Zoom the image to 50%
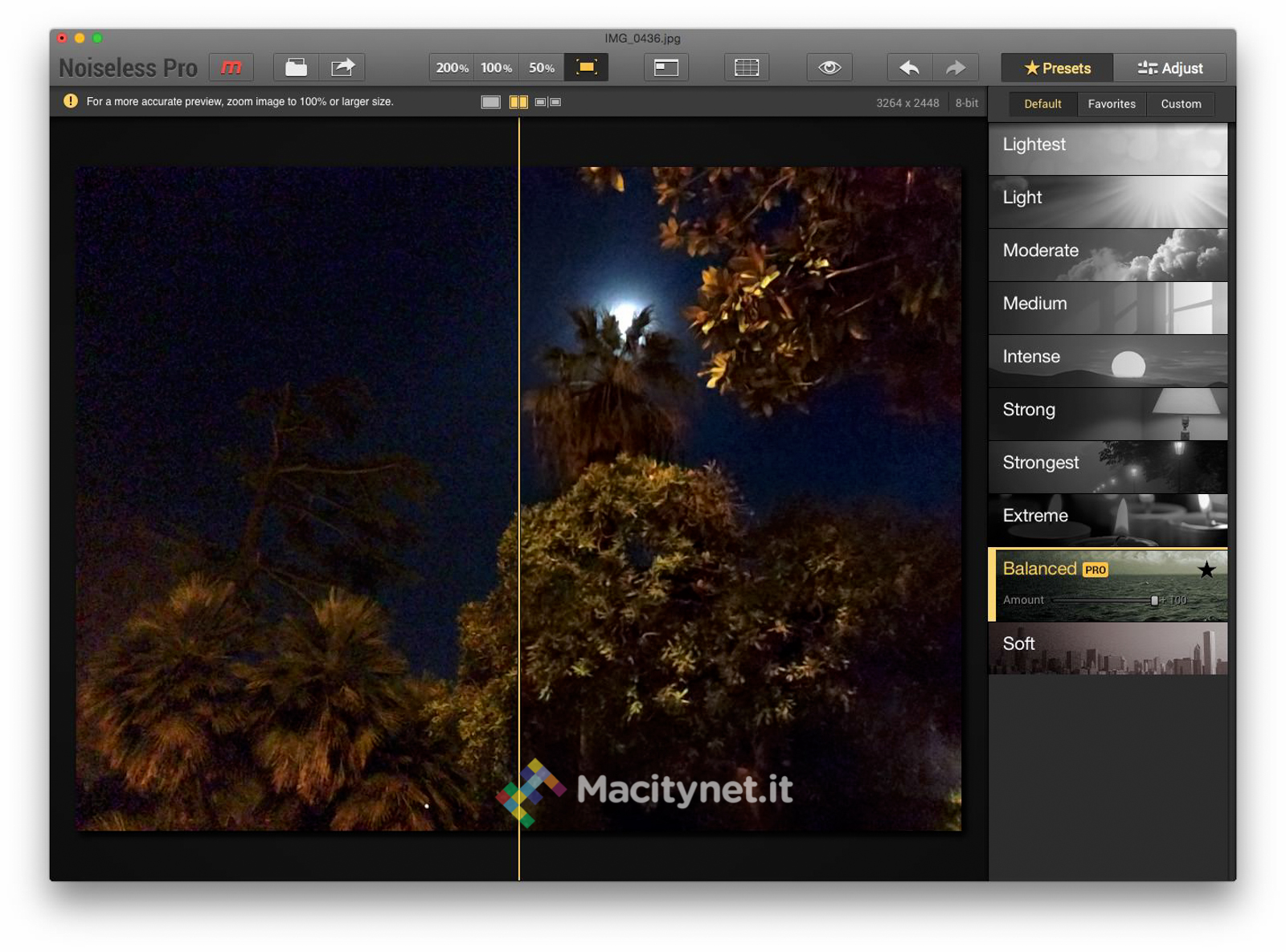The height and width of the screenshot is (952, 1286). (x=541, y=67)
